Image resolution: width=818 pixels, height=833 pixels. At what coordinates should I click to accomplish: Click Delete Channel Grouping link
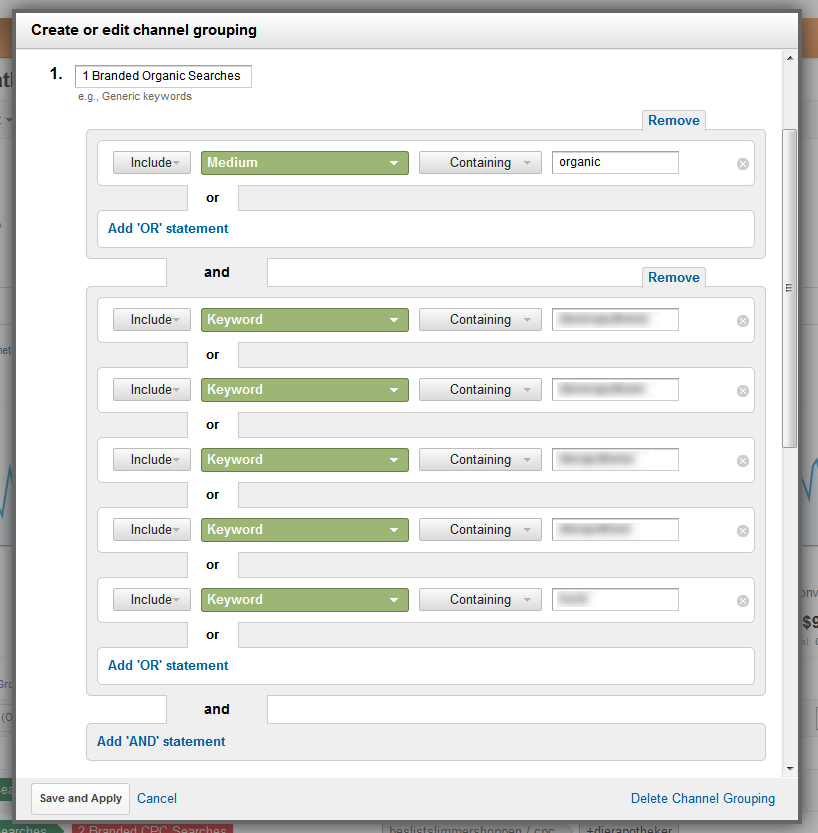tap(702, 798)
